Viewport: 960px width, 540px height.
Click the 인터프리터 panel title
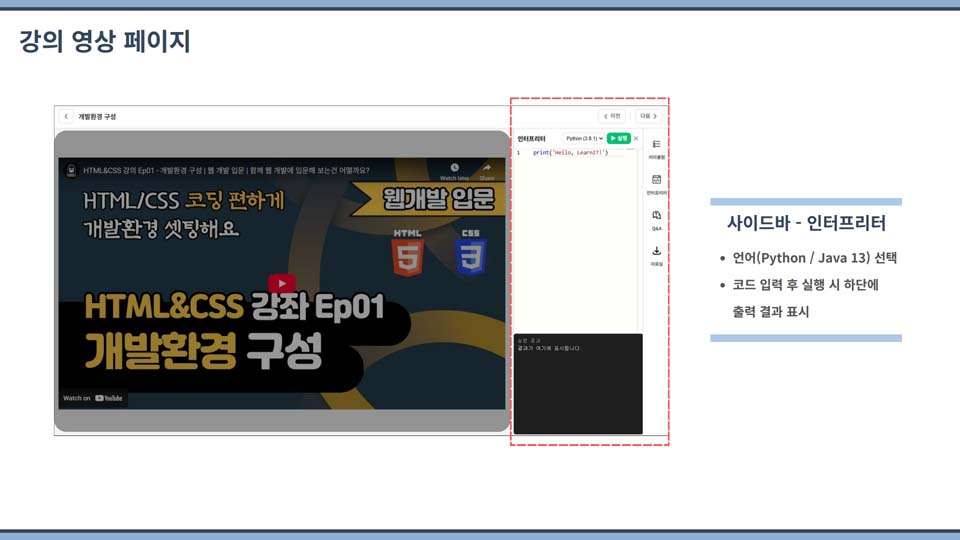pos(532,138)
